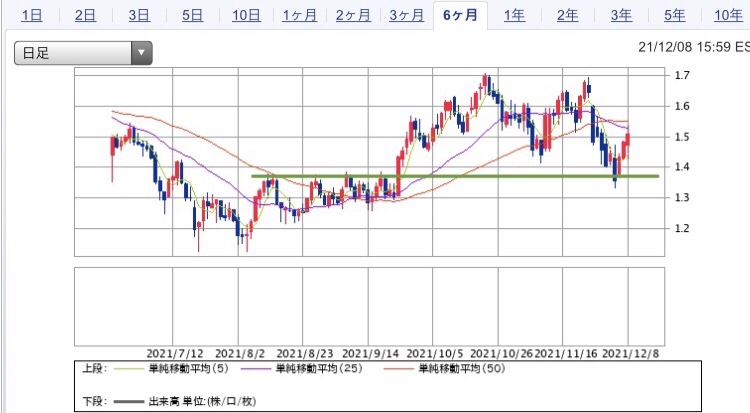Select the 10日 period tab

(247, 15)
